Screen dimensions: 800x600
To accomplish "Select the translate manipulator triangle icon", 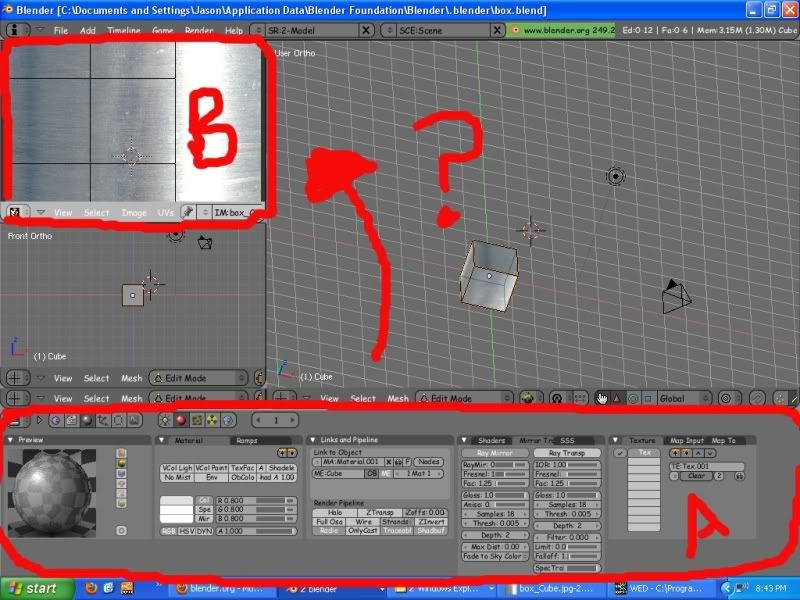I will [x=617, y=398].
